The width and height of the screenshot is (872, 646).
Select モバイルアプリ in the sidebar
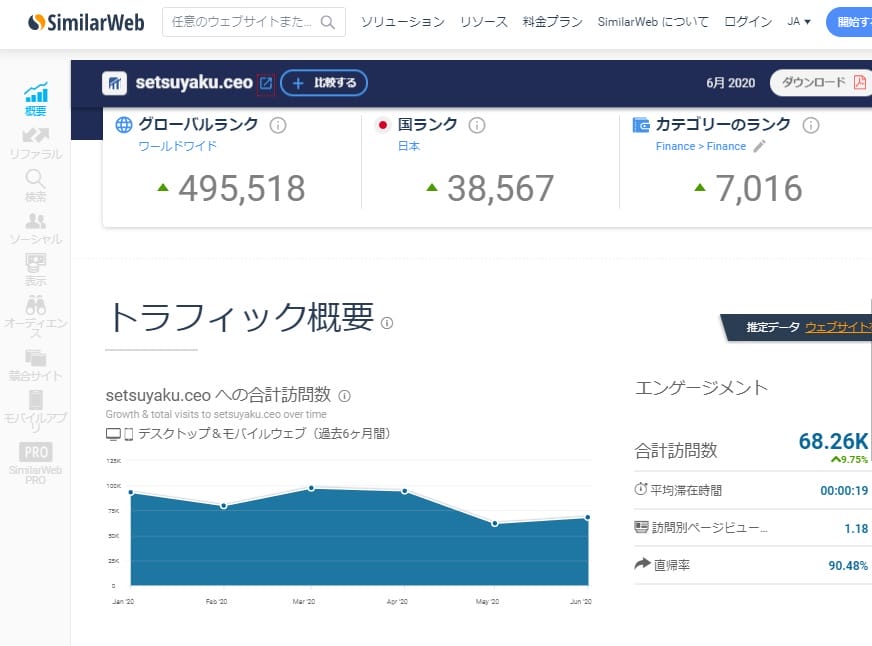(x=36, y=411)
